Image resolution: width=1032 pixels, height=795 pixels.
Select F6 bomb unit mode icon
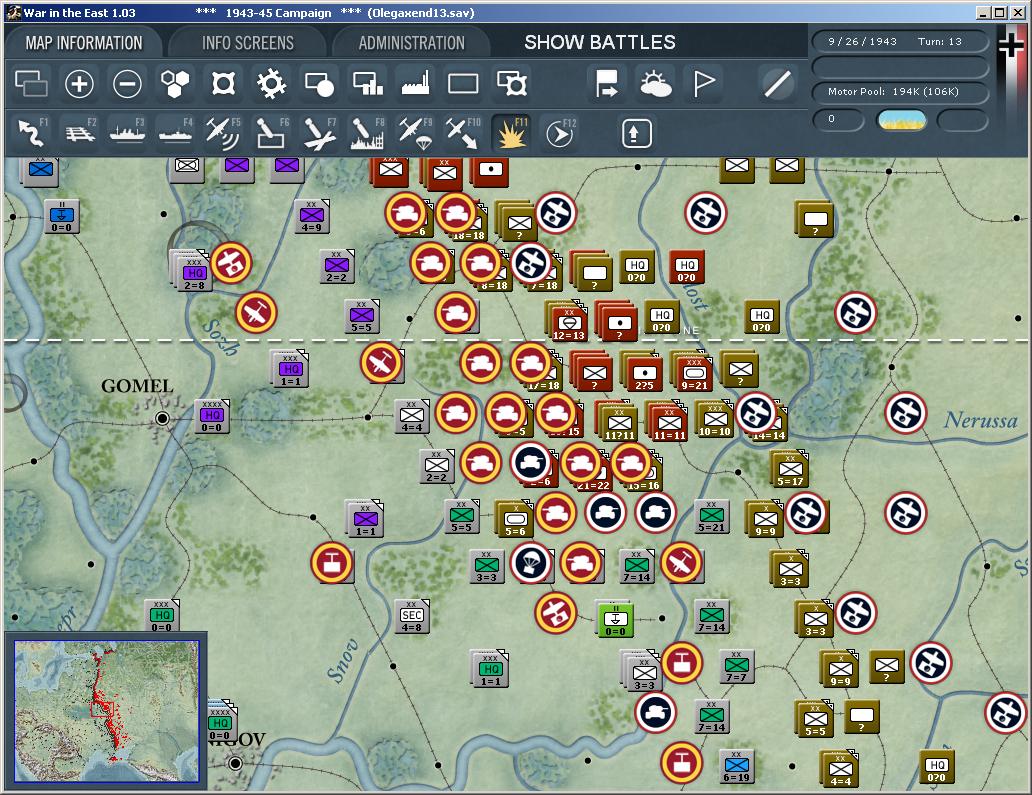point(271,132)
